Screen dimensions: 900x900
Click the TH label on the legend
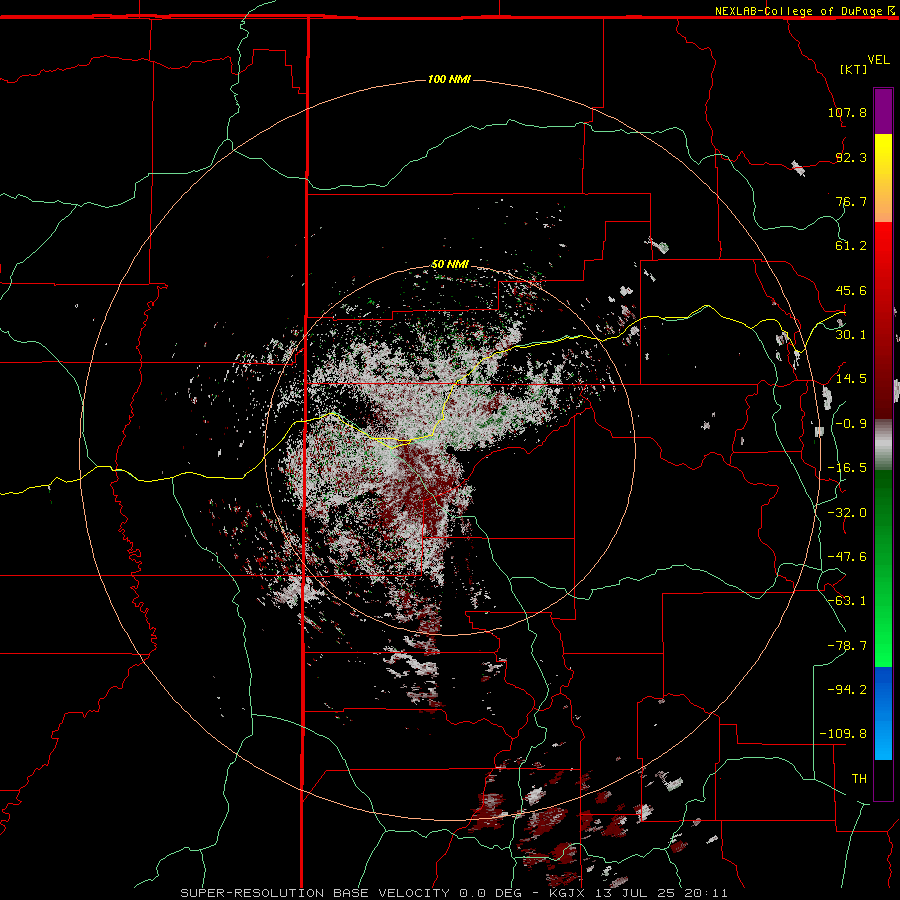click(859, 779)
